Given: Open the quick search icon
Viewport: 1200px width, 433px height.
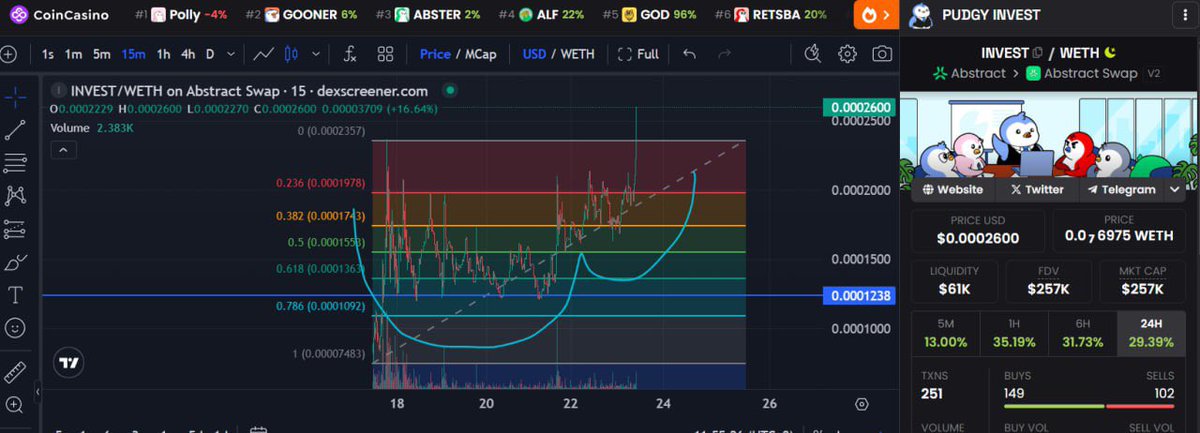Looking at the screenshot, I should (x=812, y=54).
